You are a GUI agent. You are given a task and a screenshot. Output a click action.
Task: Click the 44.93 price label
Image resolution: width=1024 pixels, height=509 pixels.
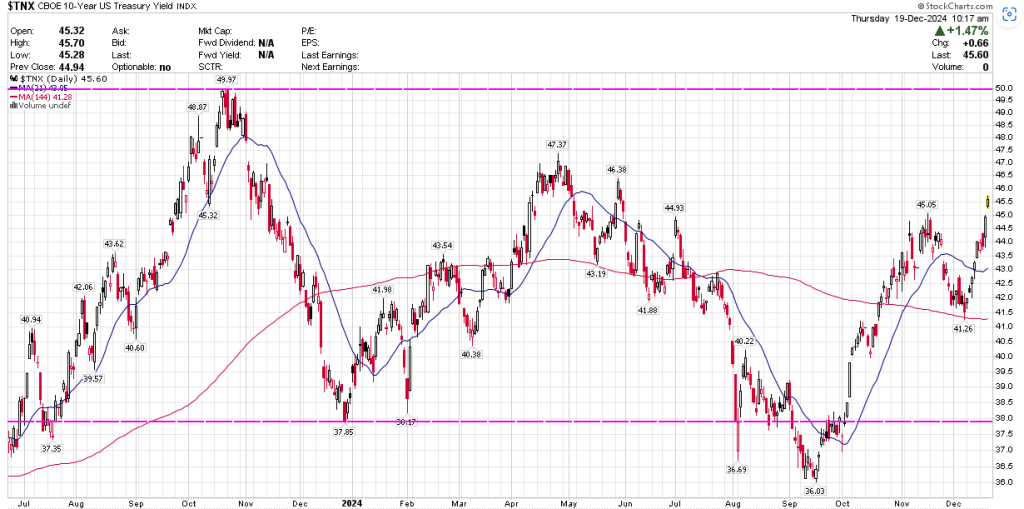674,208
